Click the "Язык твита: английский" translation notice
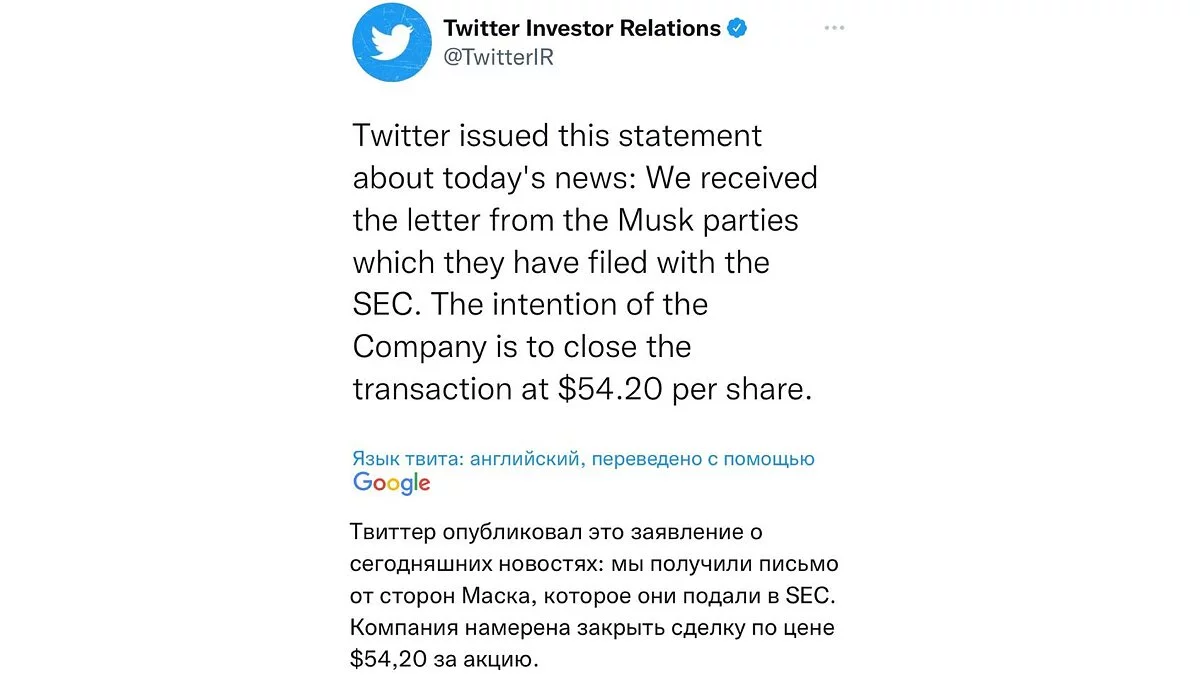This screenshot has width=1200, height=675. coord(468,459)
